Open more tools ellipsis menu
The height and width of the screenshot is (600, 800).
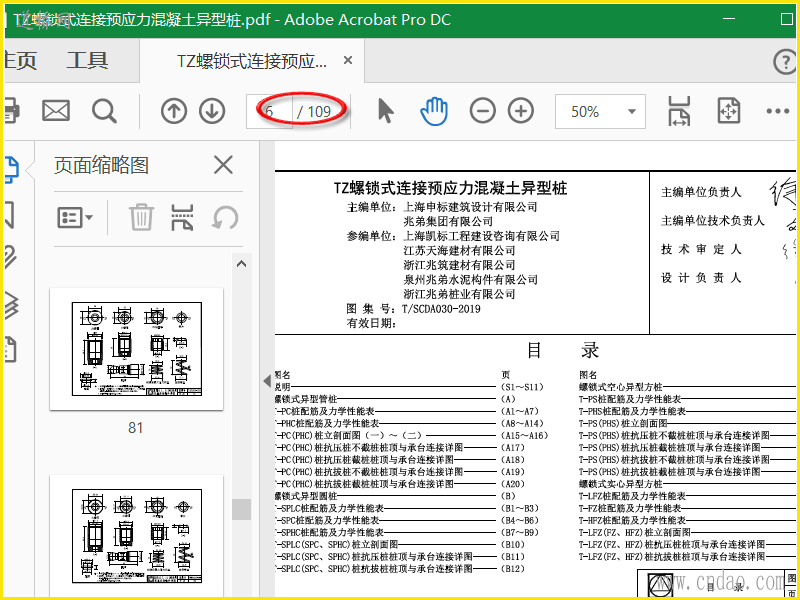coord(778,111)
